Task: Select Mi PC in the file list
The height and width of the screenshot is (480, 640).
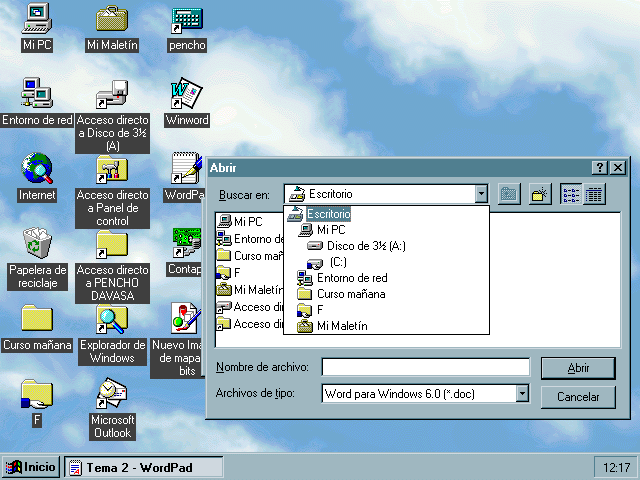Action: click(x=240, y=222)
